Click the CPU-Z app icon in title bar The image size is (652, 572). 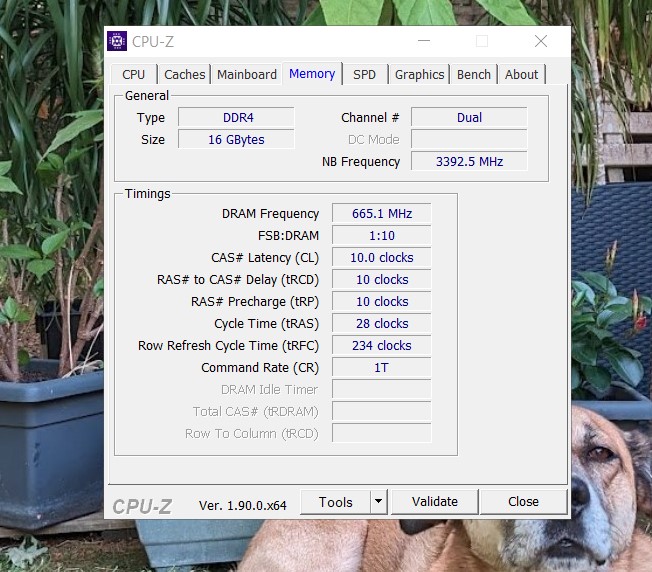coord(117,41)
